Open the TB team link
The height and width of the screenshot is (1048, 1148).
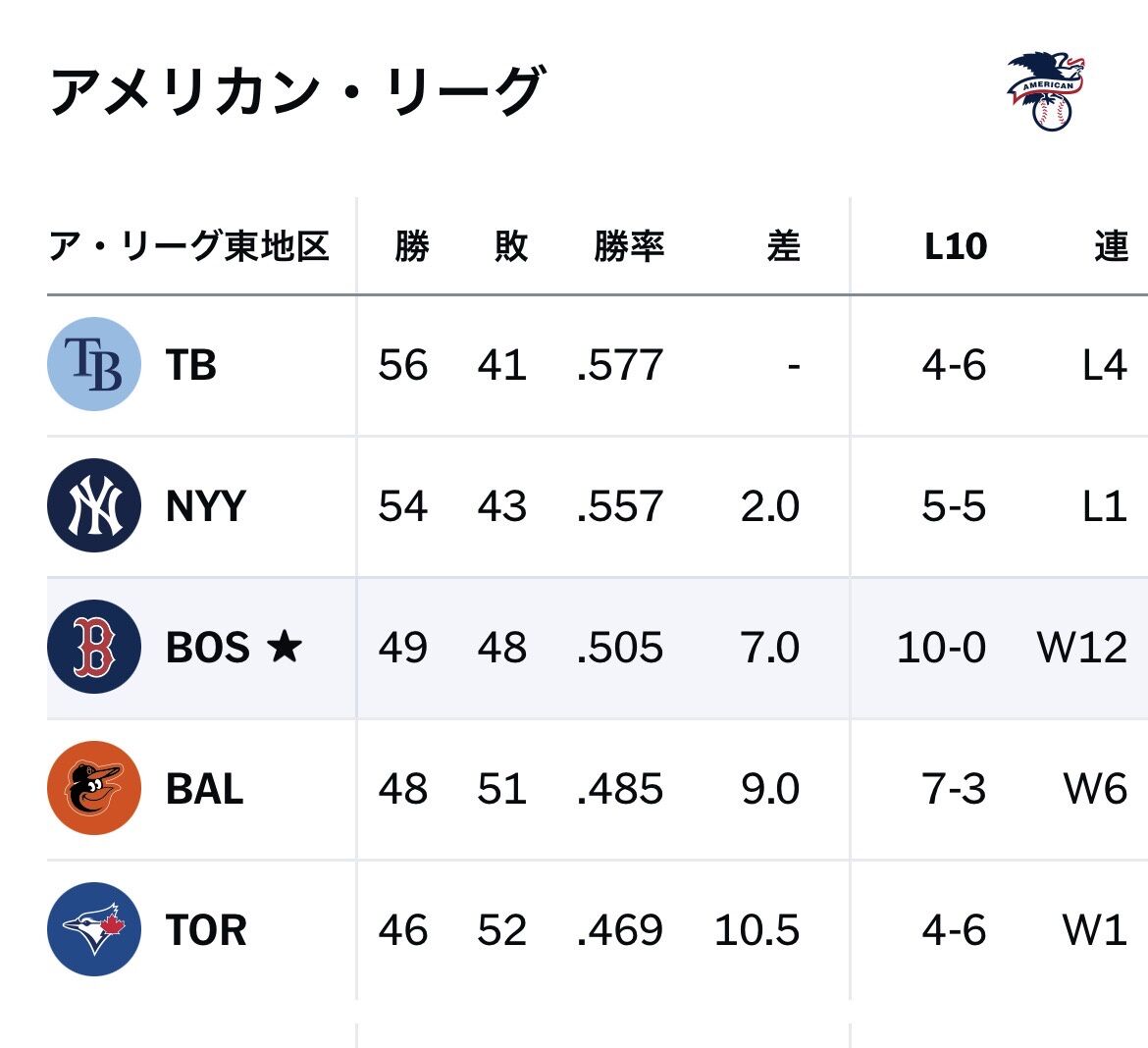point(191,365)
